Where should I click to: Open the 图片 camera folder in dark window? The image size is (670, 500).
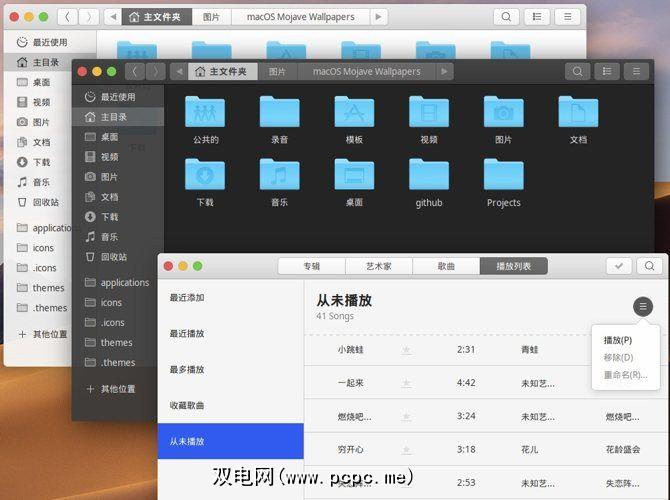[x=503, y=112]
